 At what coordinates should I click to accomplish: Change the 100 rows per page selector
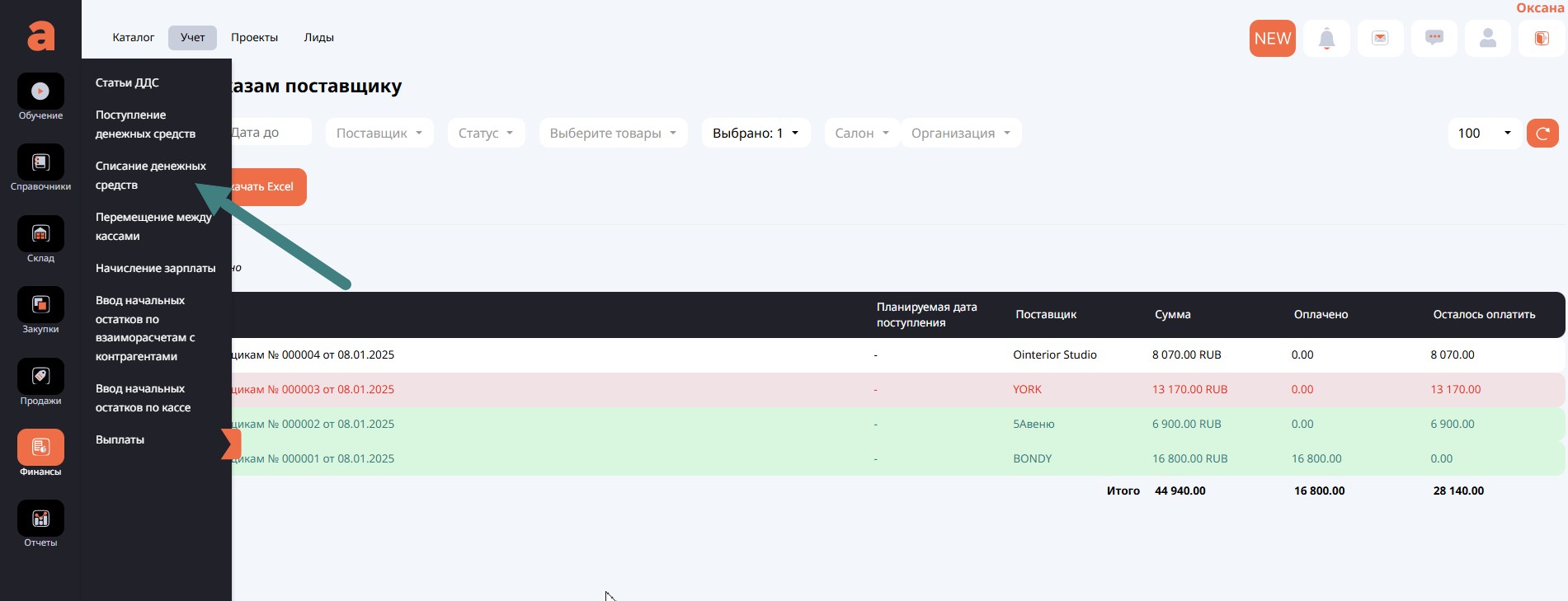1484,134
